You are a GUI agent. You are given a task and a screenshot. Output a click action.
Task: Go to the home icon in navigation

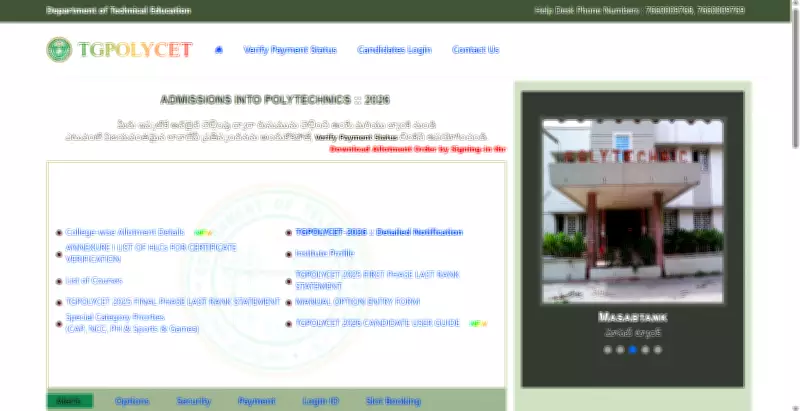click(219, 49)
